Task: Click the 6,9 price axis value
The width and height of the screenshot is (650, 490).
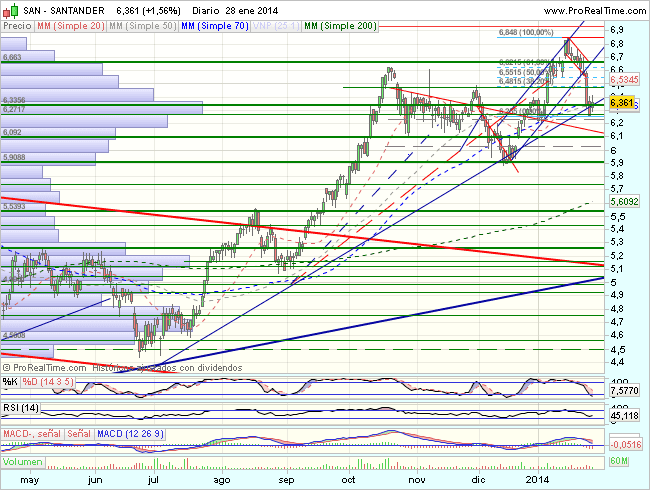Action: pos(617,30)
